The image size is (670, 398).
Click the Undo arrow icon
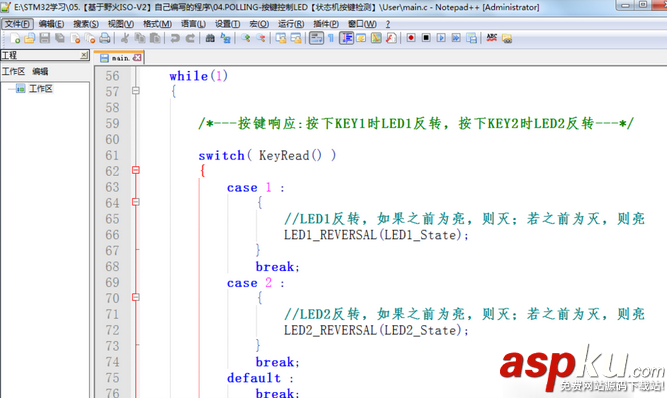click(x=175, y=38)
